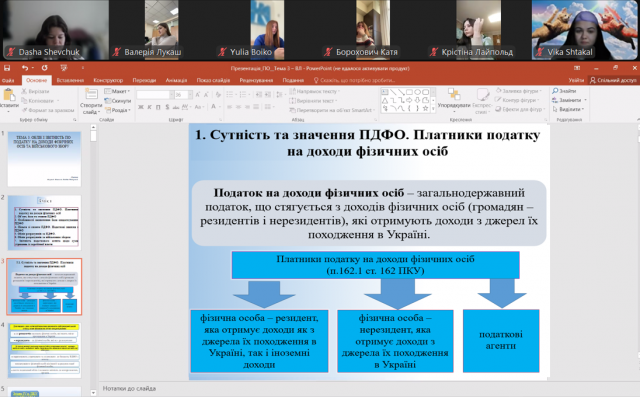Viewport: 640px width, 397px height.
Task: Toggle justified text alignment
Action: click(x=256, y=107)
